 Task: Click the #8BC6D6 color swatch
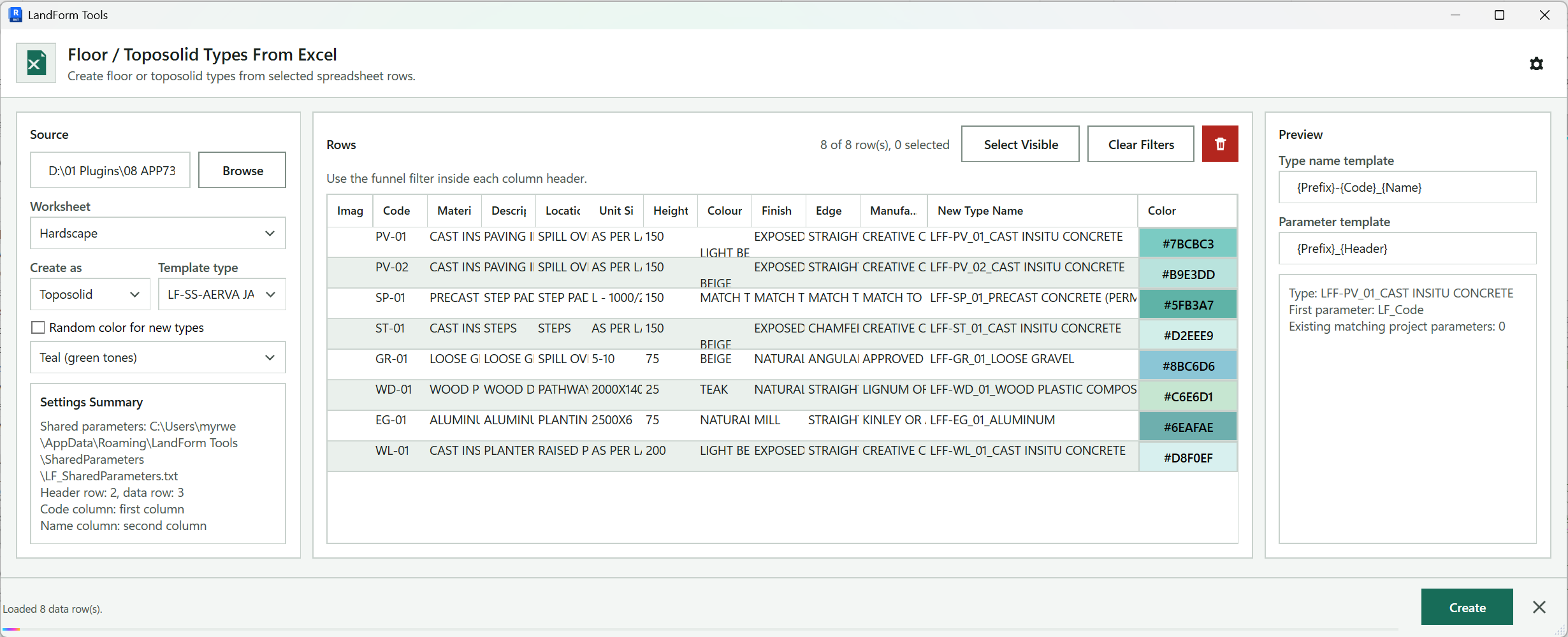coord(1188,366)
